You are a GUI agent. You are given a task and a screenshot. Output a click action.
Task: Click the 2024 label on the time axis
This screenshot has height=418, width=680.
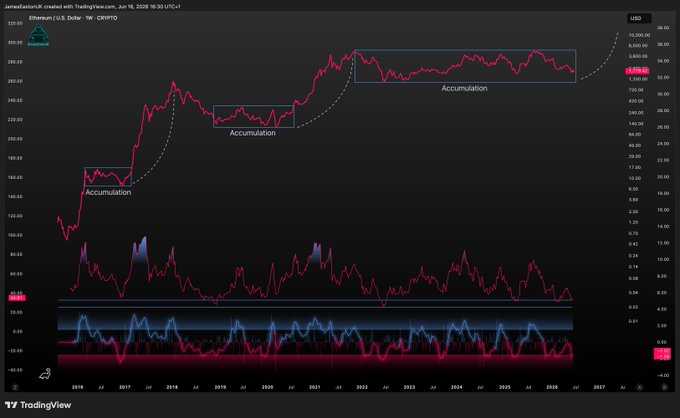point(457,387)
